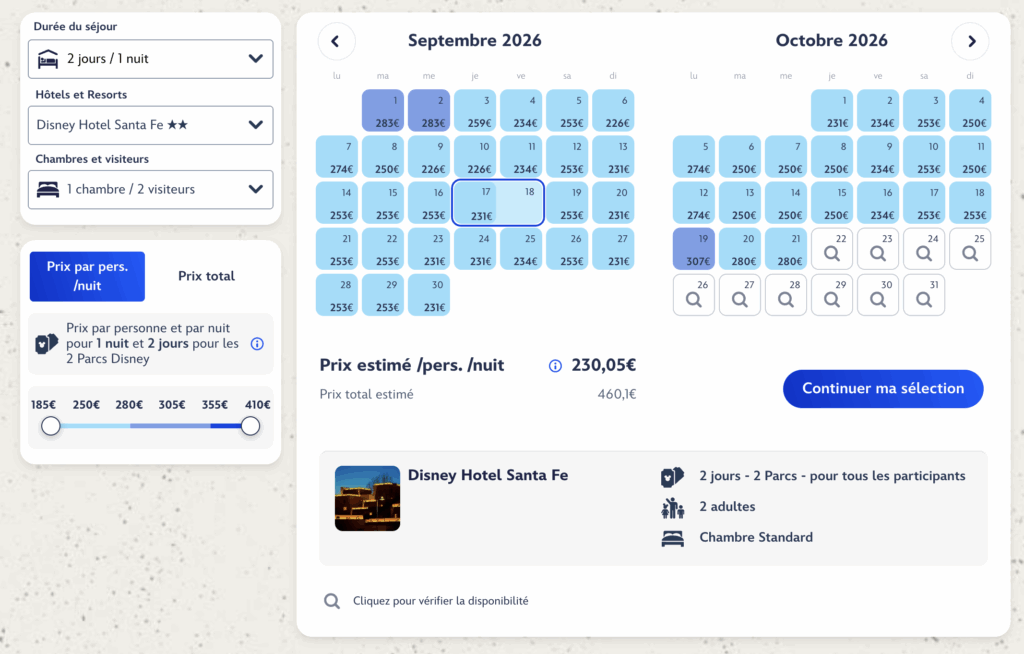The width and height of the screenshot is (1024, 654).
Task: Open Hôtels et Resorts dropdown
Action: pos(150,125)
